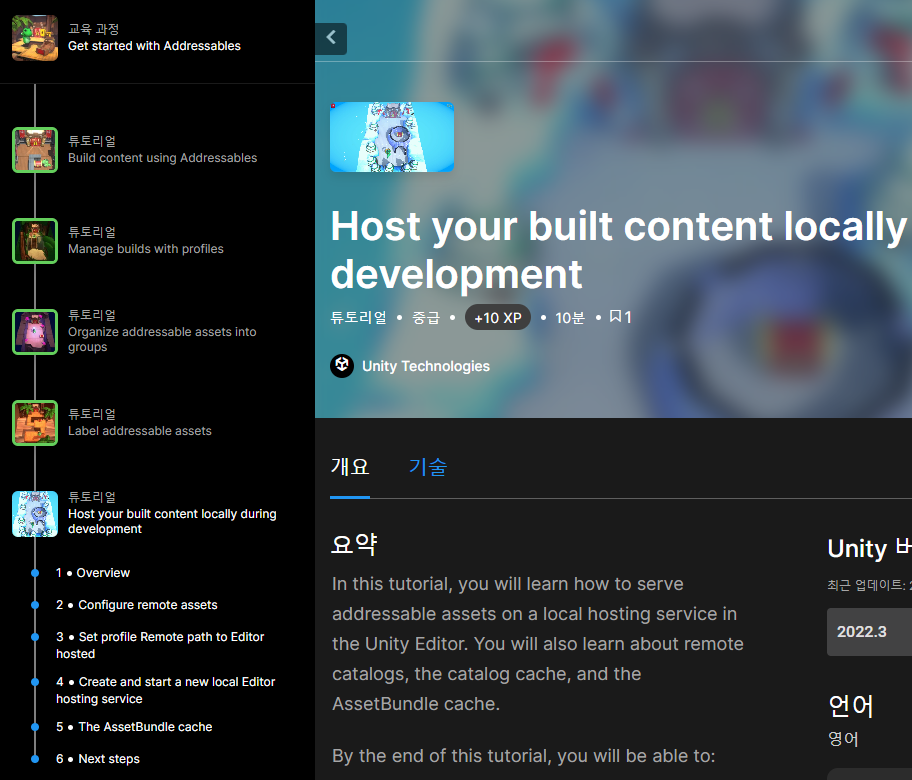Open sidebar Host your built content locally thumbnail

pyautogui.click(x=35, y=514)
